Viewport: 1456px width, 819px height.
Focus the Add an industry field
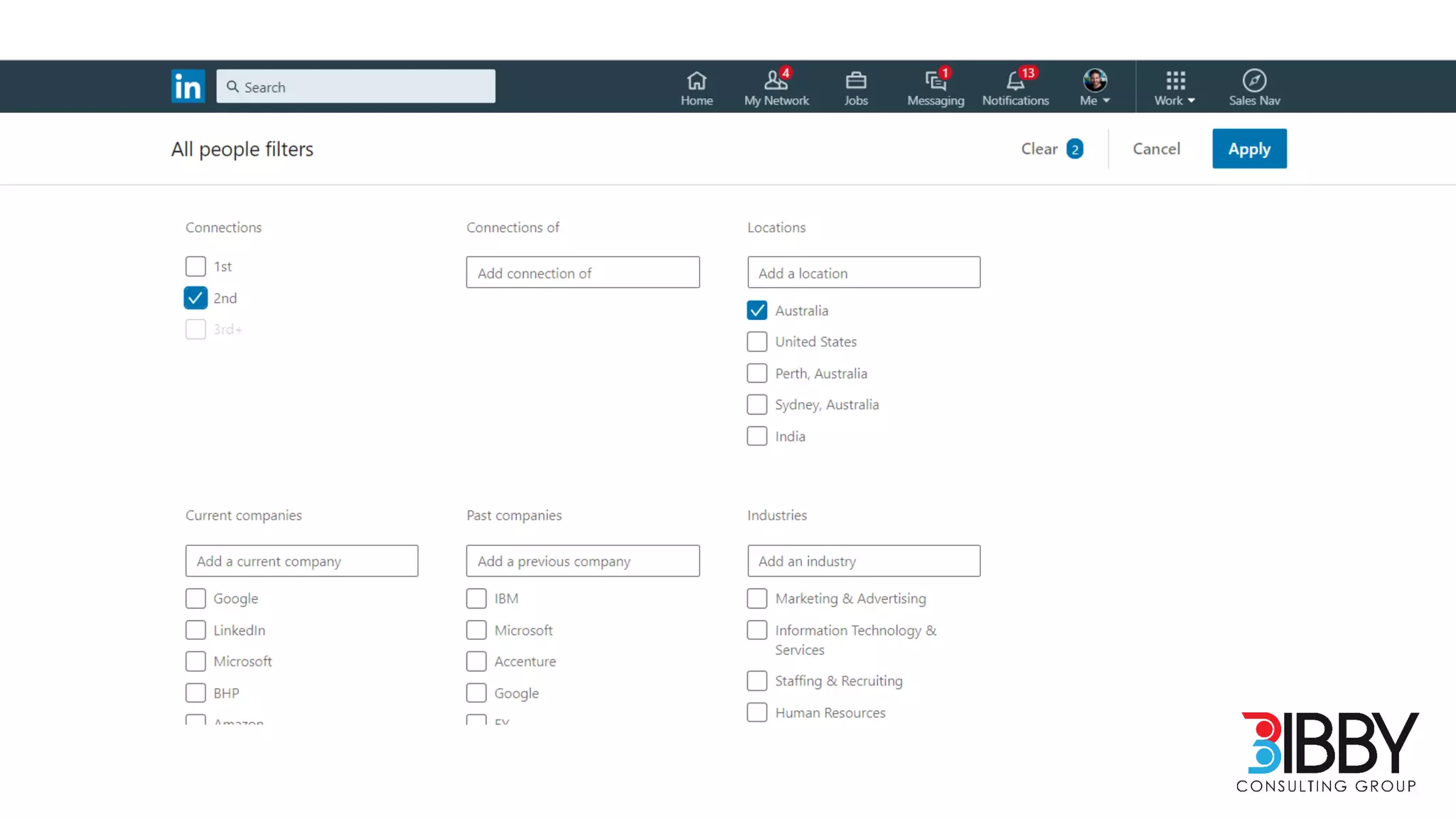pyautogui.click(x=863, y=561)
